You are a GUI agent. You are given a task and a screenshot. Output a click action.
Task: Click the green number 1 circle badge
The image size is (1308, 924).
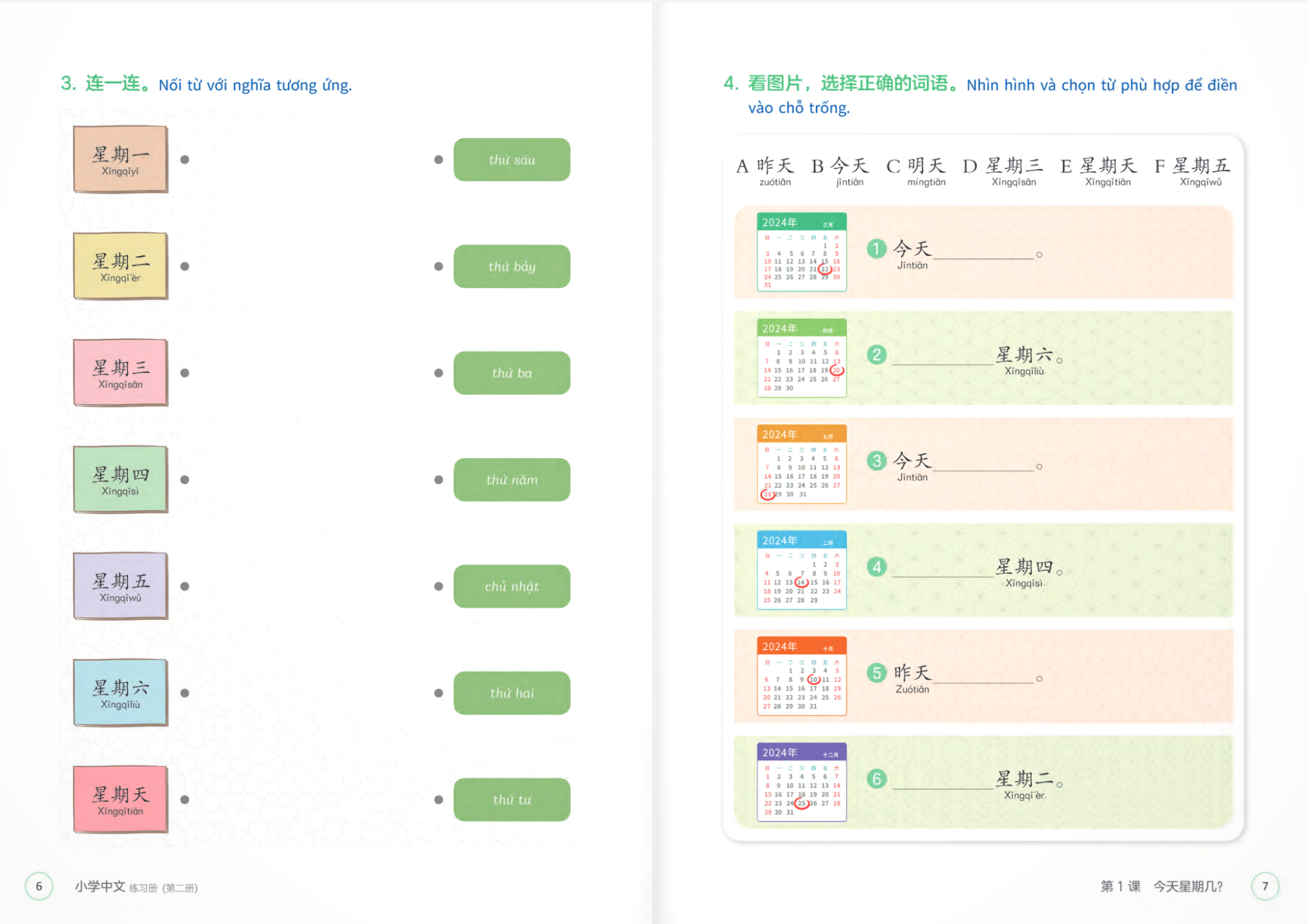876,249
